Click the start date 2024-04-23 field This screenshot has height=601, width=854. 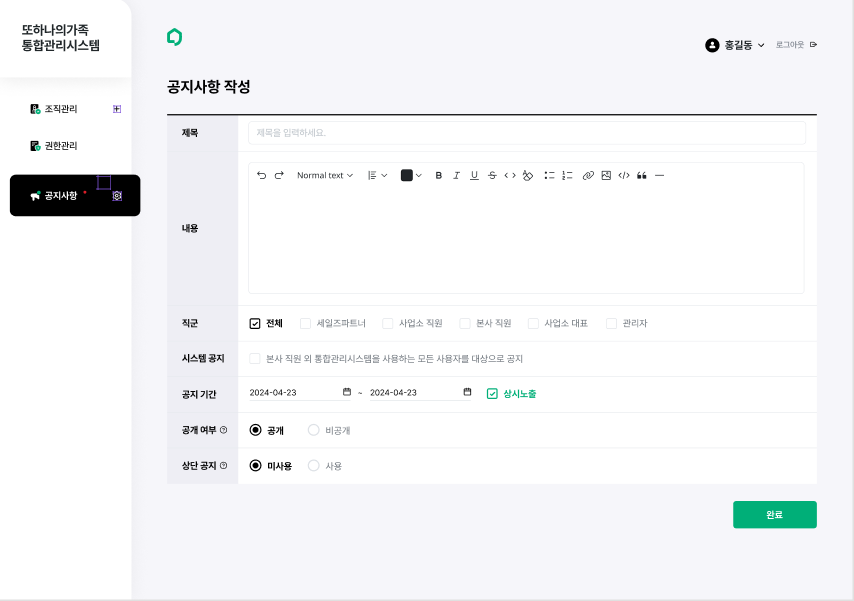[x=300, y=392]
